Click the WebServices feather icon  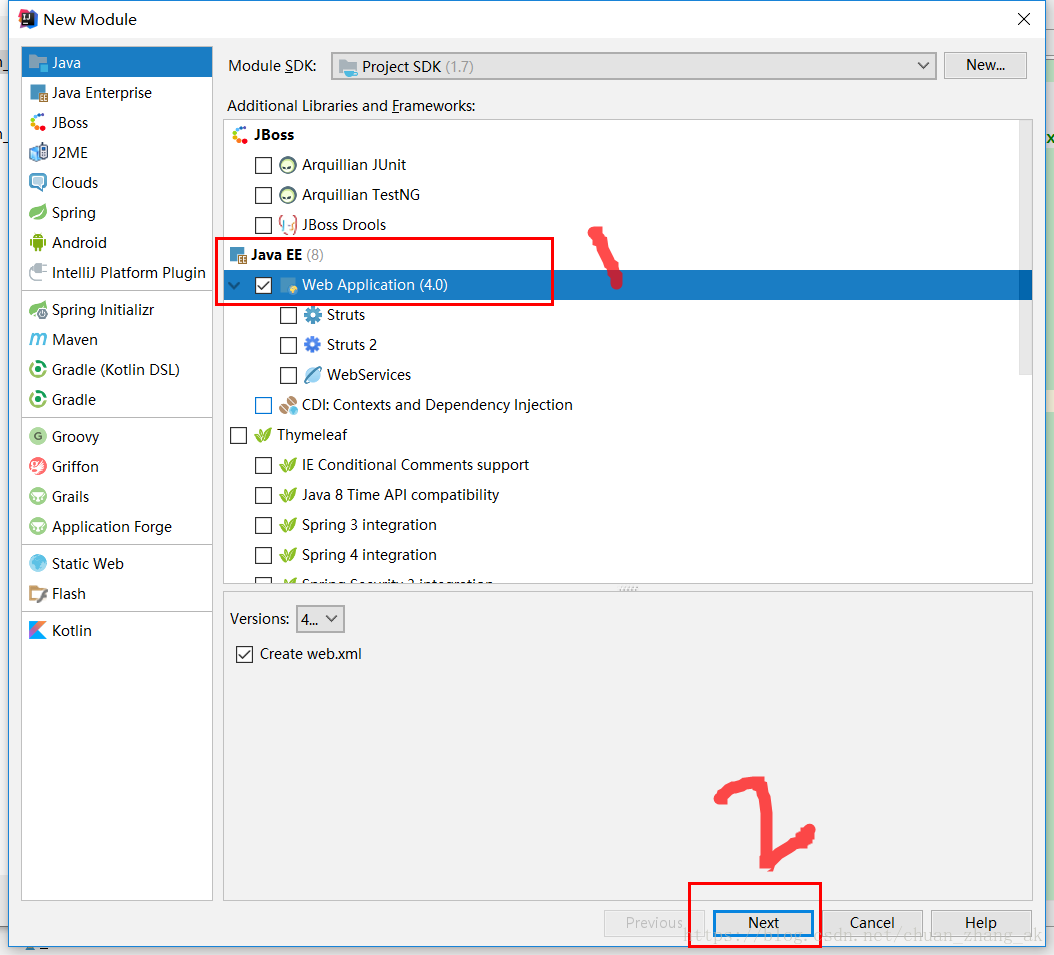(313, 375)
